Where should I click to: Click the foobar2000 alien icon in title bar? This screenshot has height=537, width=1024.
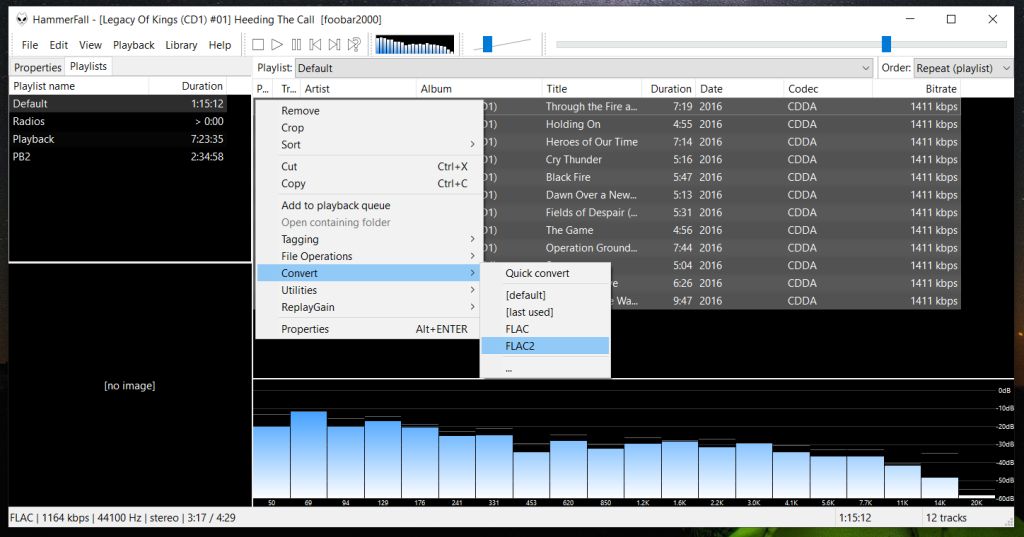[x=22, y=19]
